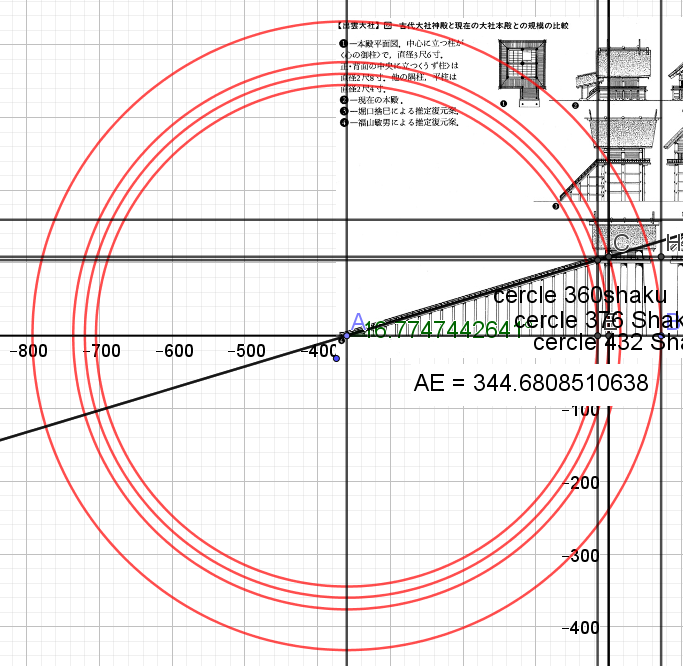Select point A at the origin
Image resolution: width=683 pixels, height=666 pixels.
(347, 335)
